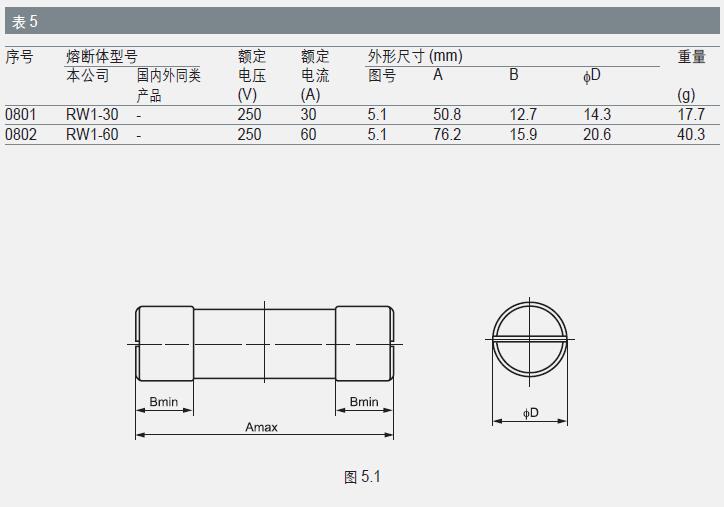Screen dimensions: 724x507
Task: Click the 76.2 dimension A value
Action: [x=446, y=134]
